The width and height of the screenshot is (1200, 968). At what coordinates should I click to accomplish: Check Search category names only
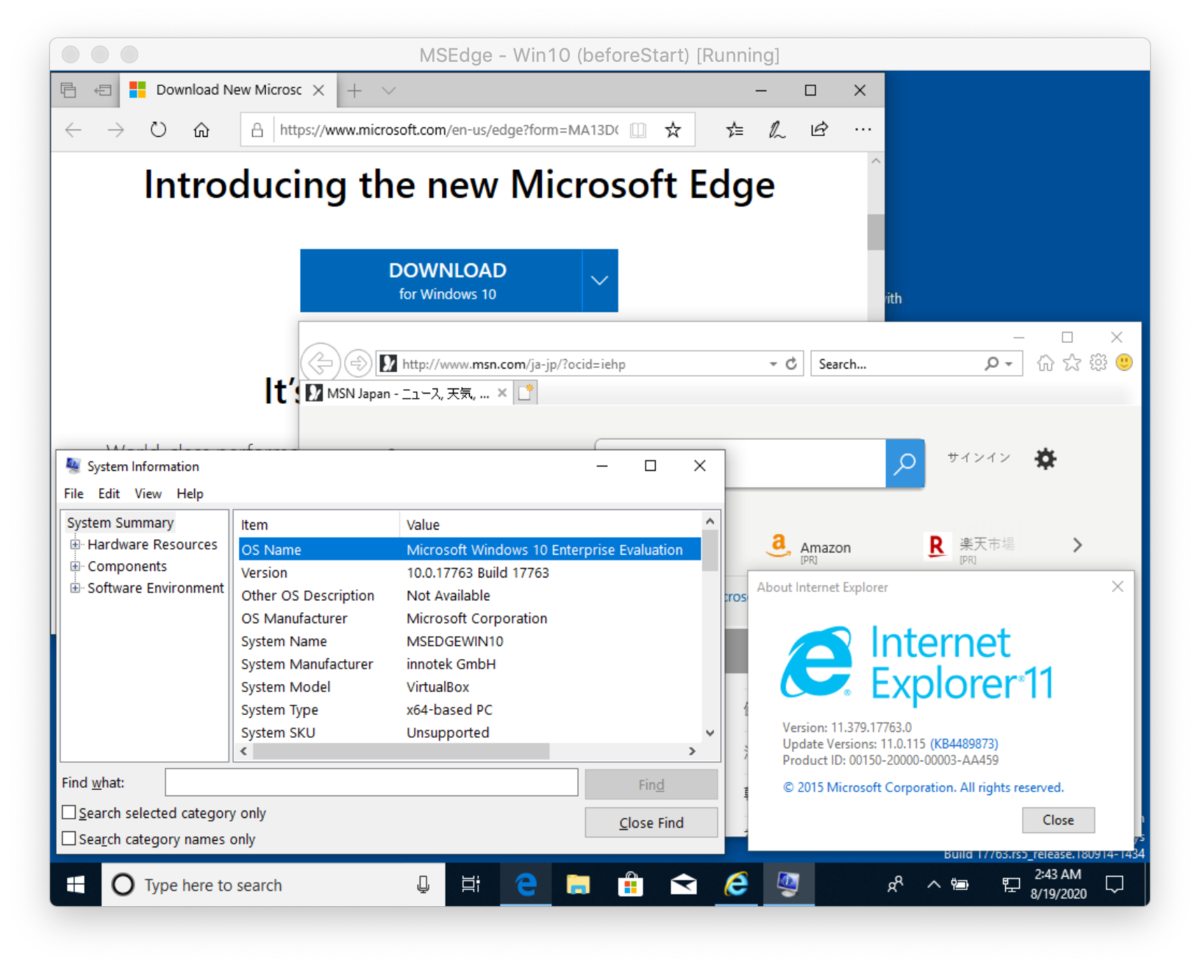pos(69,839)
